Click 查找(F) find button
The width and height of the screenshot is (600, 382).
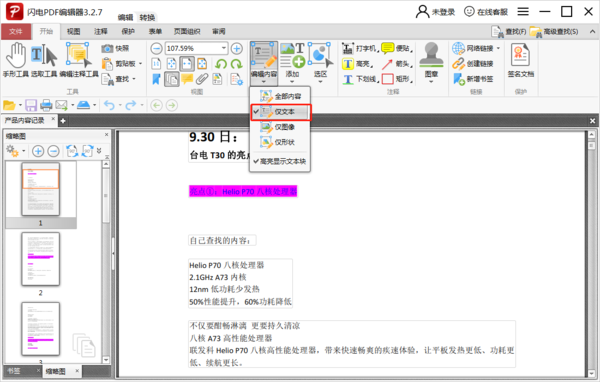coord(509,31)
